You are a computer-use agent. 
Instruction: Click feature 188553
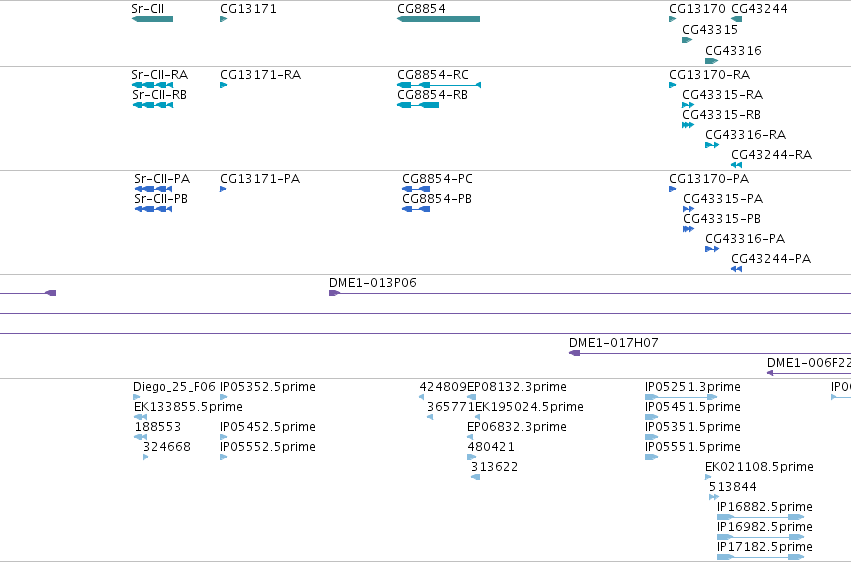point(141,437)
